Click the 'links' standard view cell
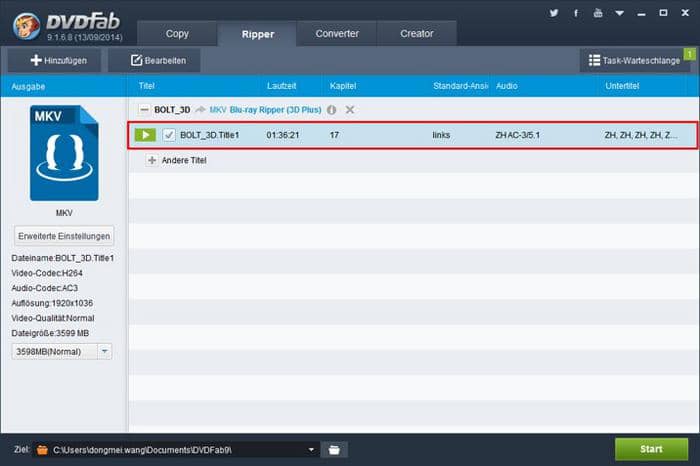 441,135
